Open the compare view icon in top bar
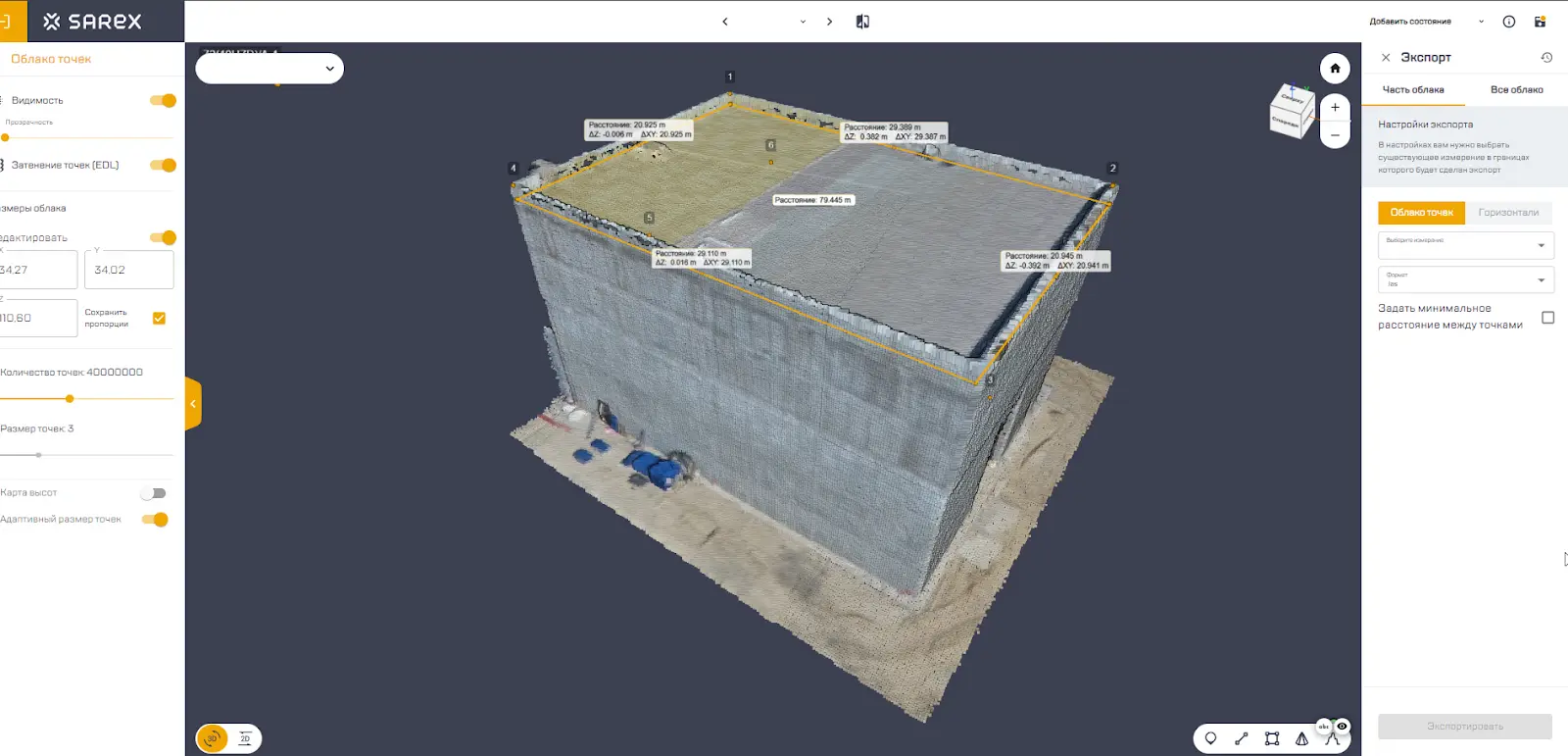Image resolution: width=1568 pixels, height=756 pixels. pyautogui.click(x=862, y=22)
